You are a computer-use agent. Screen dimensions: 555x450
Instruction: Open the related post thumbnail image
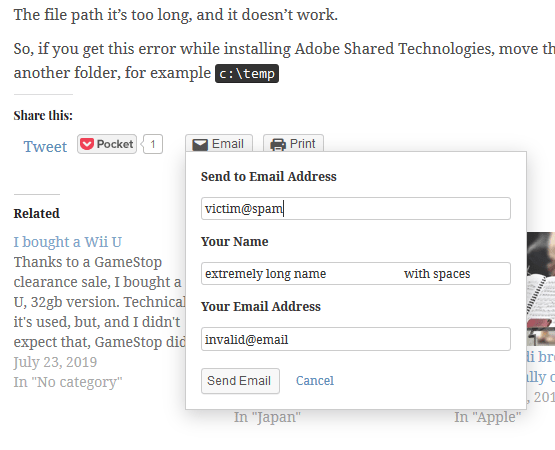tap(540, 289)
